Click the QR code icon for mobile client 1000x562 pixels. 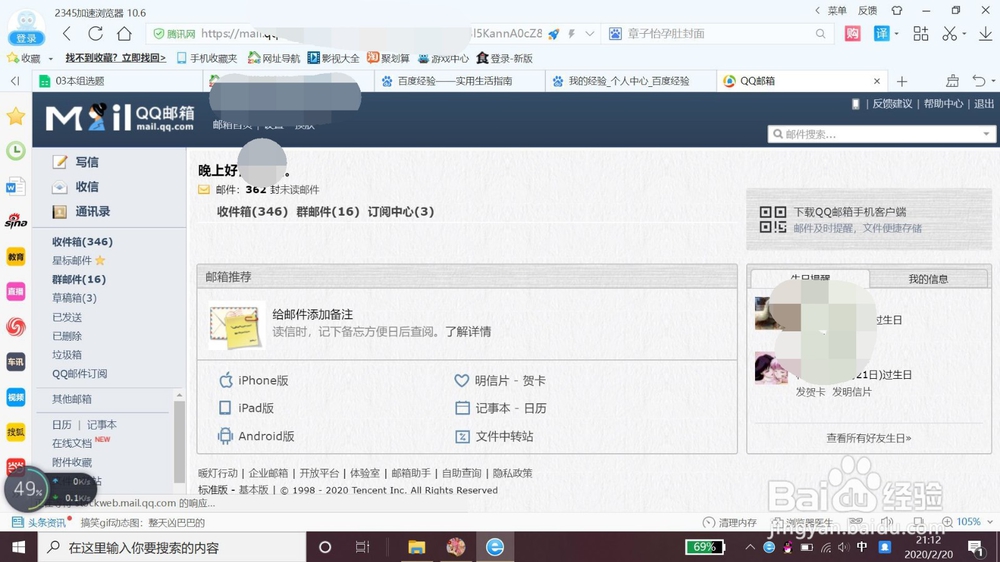[773, 219]
